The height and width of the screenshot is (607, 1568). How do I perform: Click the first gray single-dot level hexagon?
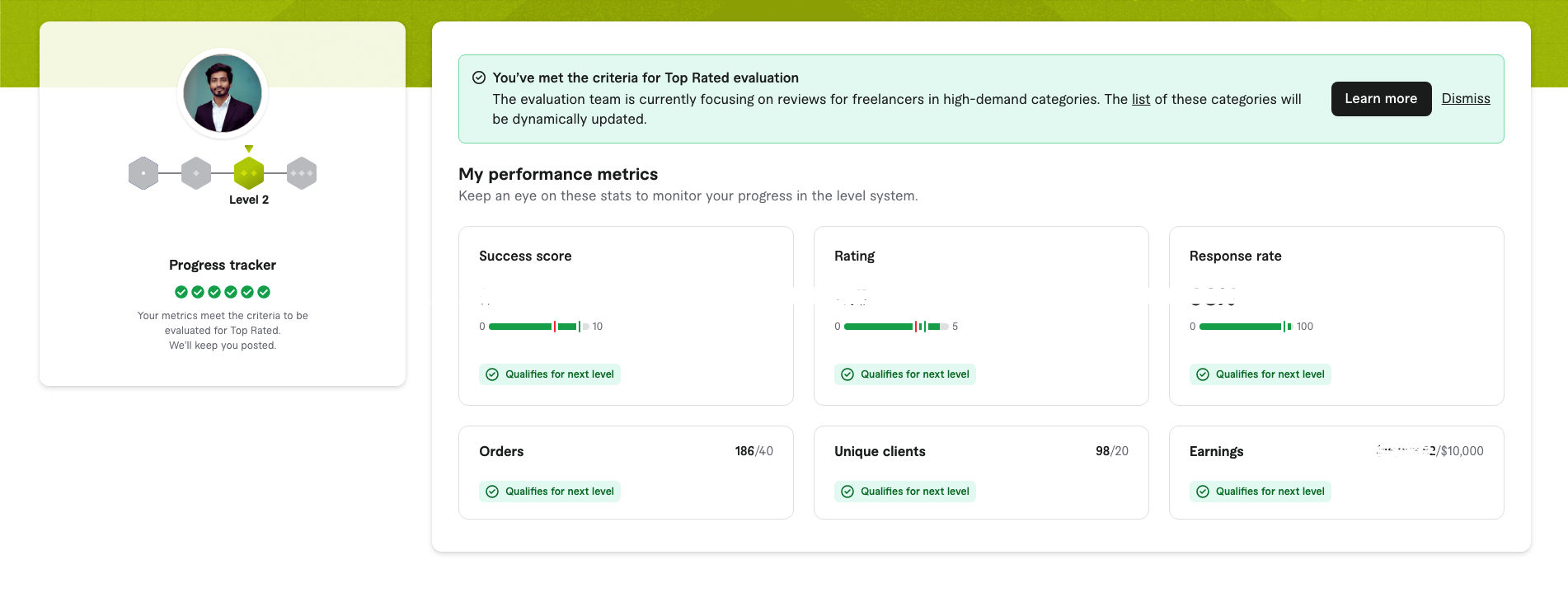[143, 173]
